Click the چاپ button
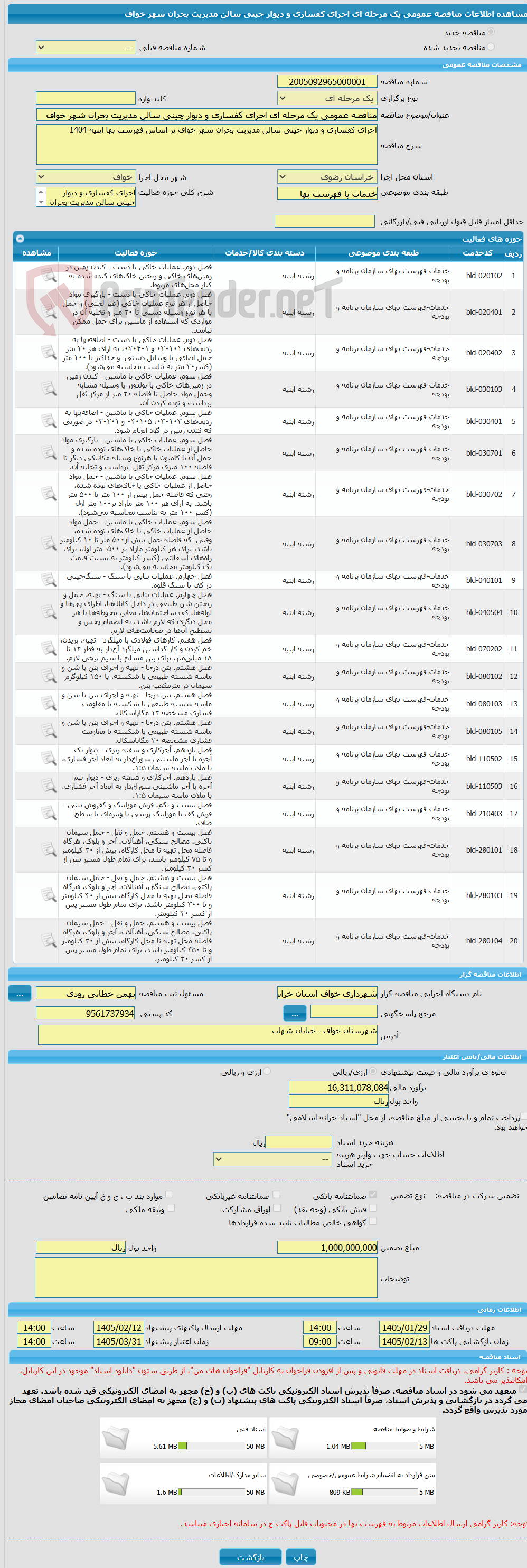This screenshot has height=1568, width=527. pyautogui.click(x=300, y=1556)
